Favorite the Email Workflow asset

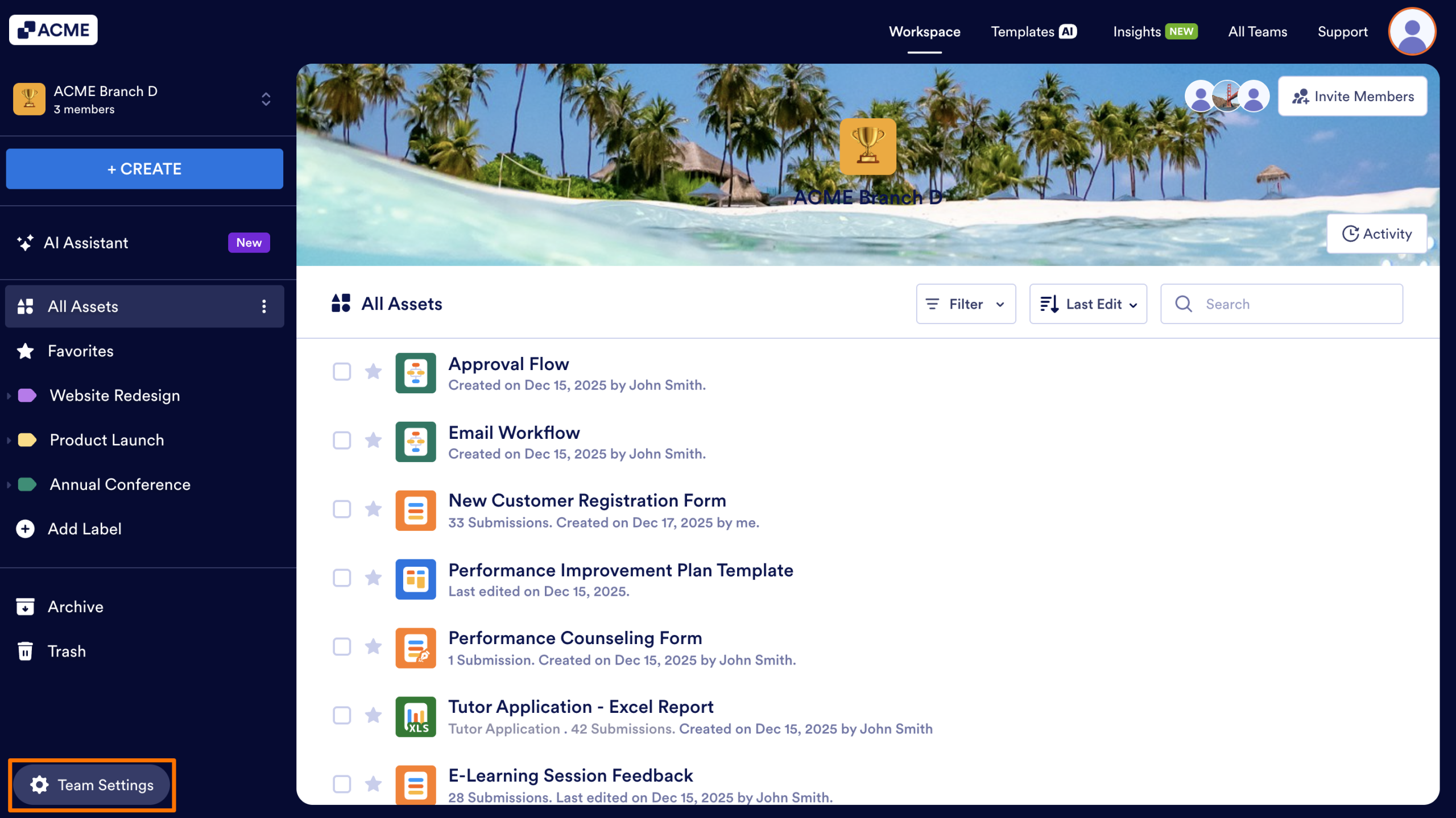373,441
